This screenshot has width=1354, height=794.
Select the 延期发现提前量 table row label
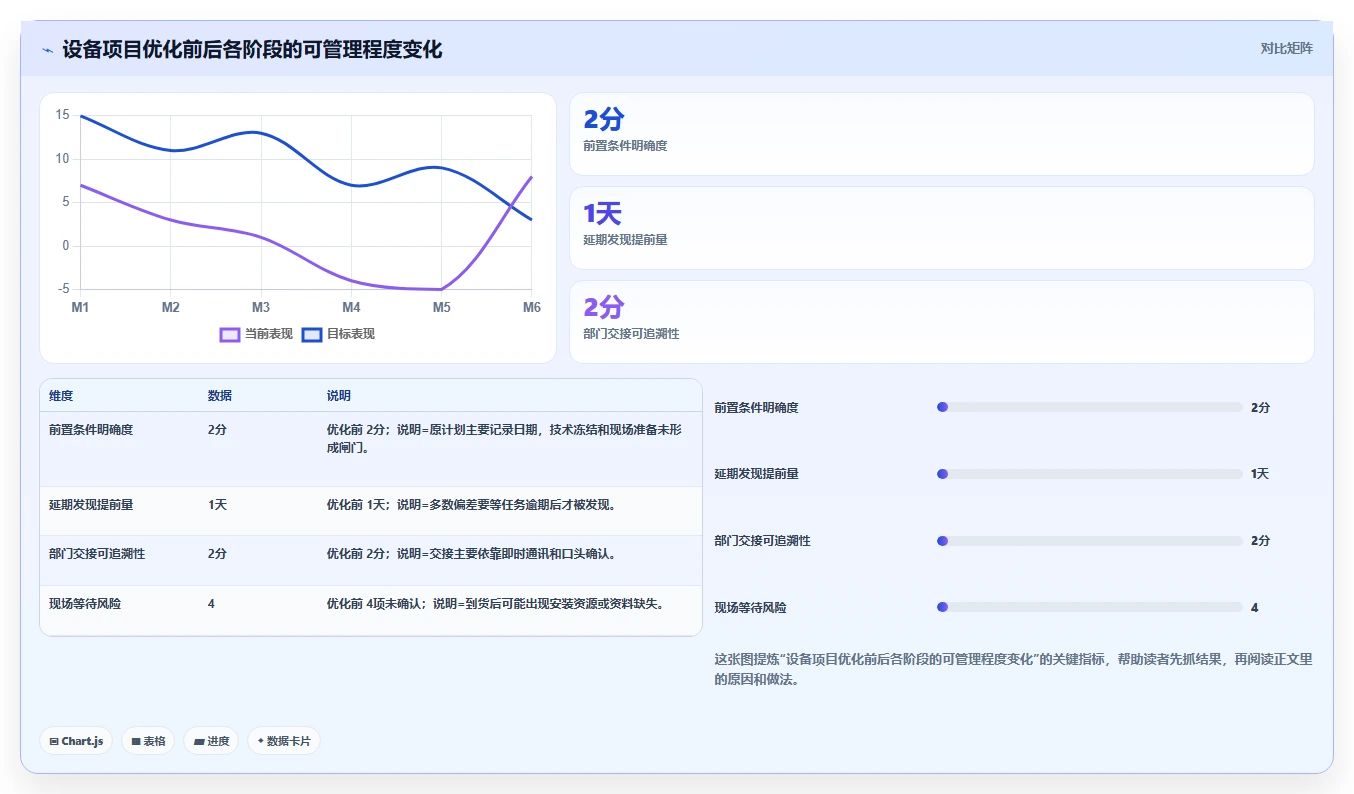91,505
